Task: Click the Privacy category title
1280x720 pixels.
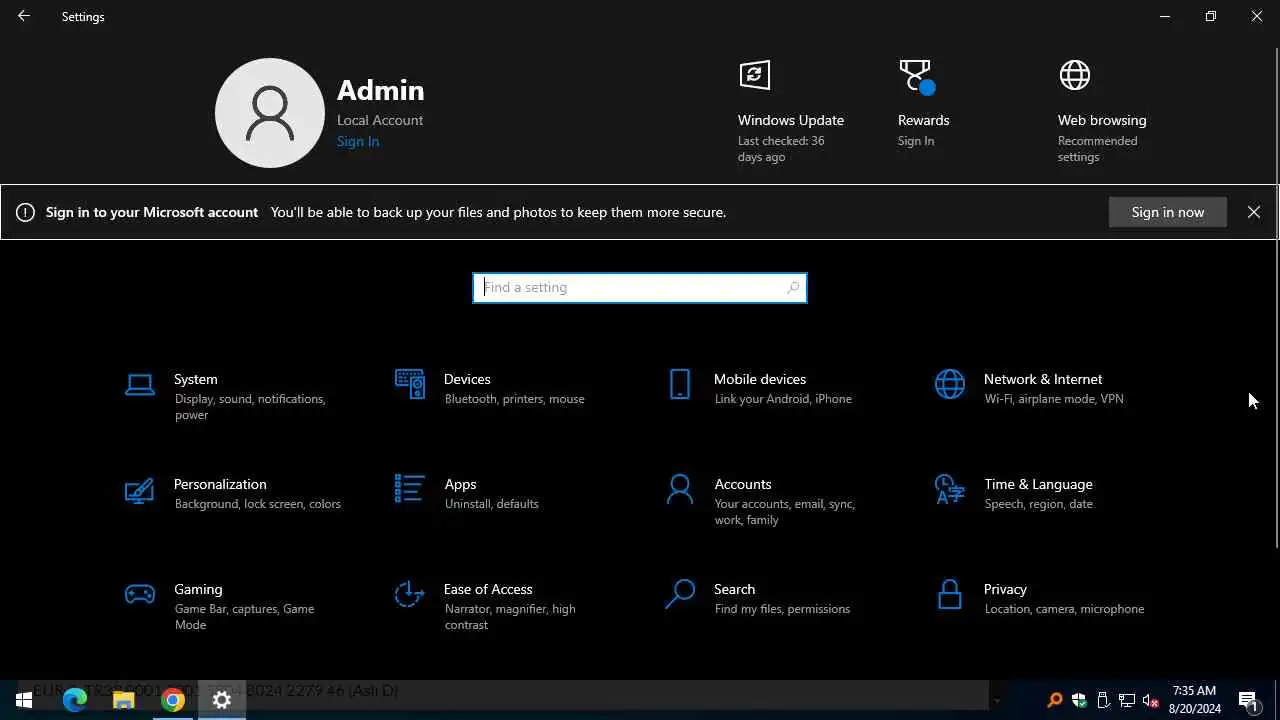Action: [x=1005, y=589]
